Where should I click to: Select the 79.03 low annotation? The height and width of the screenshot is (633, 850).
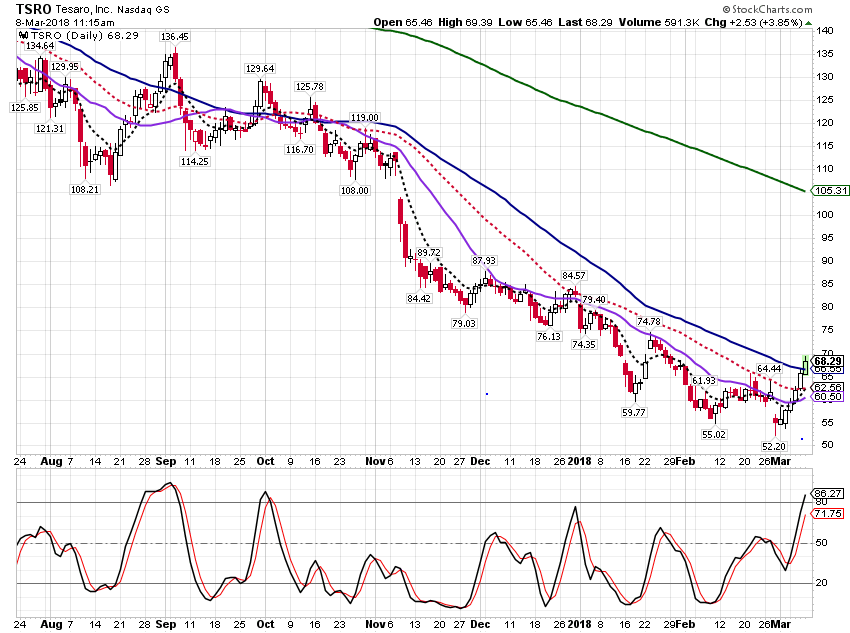(x=463, y=324)
